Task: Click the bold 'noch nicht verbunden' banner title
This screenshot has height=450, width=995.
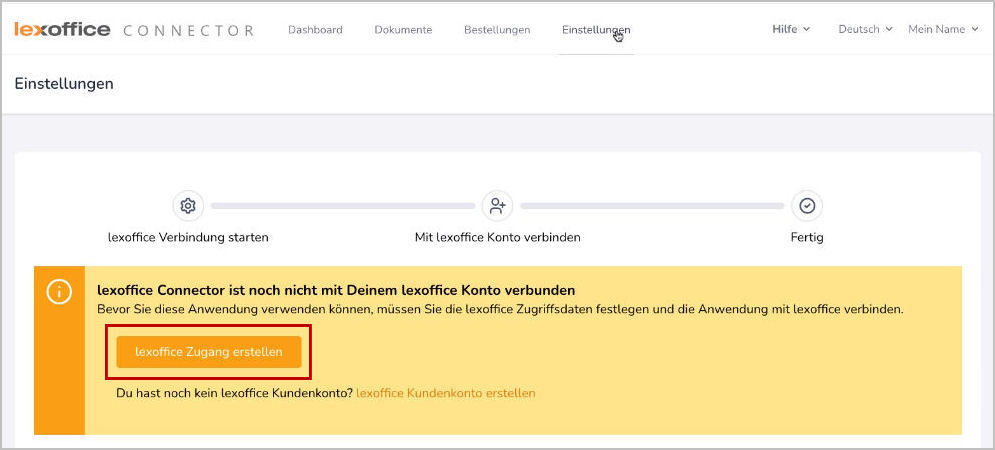Action: point(336,291)
